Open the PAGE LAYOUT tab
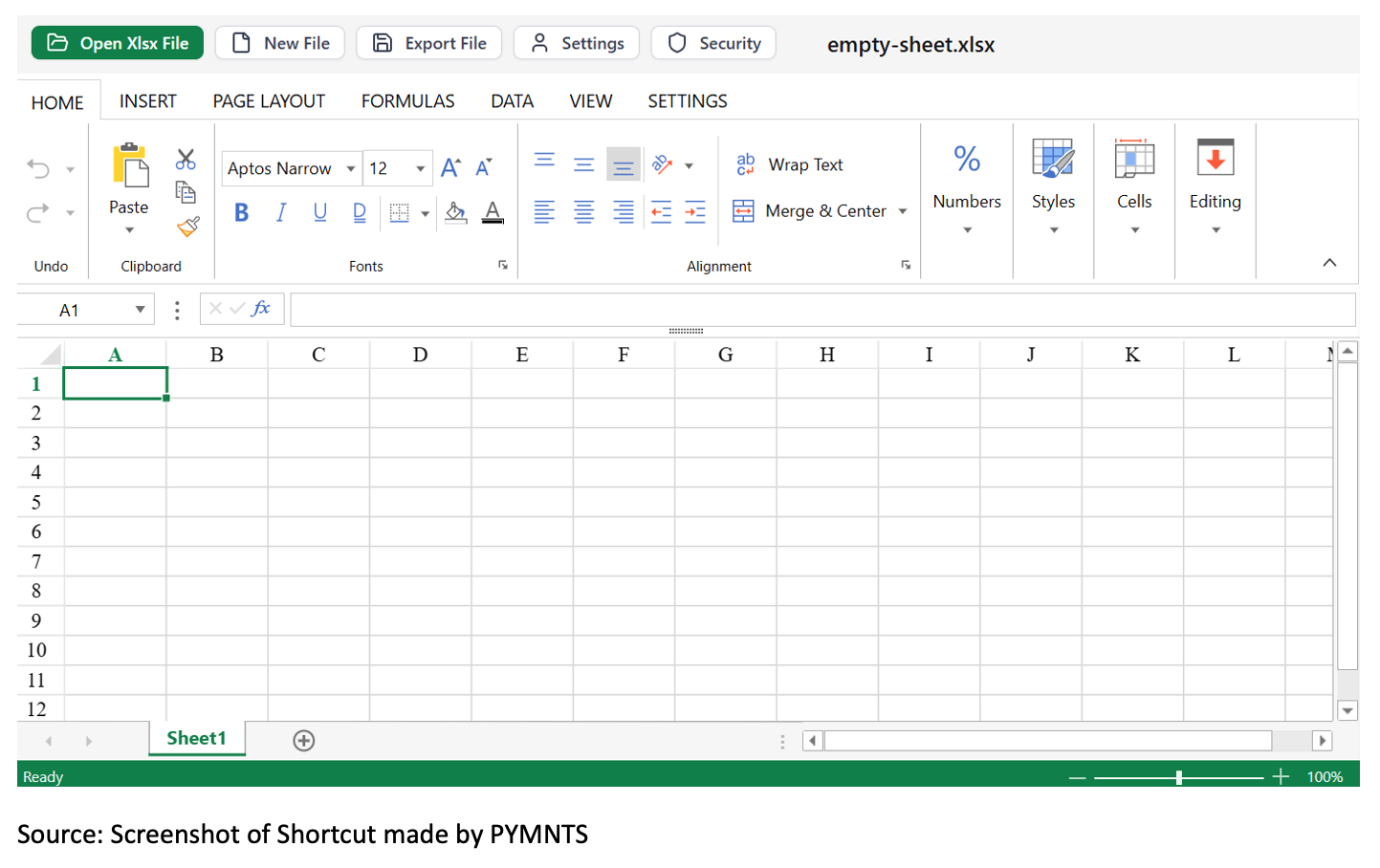Screen dimensions: 1380x868 click(269, 101)
